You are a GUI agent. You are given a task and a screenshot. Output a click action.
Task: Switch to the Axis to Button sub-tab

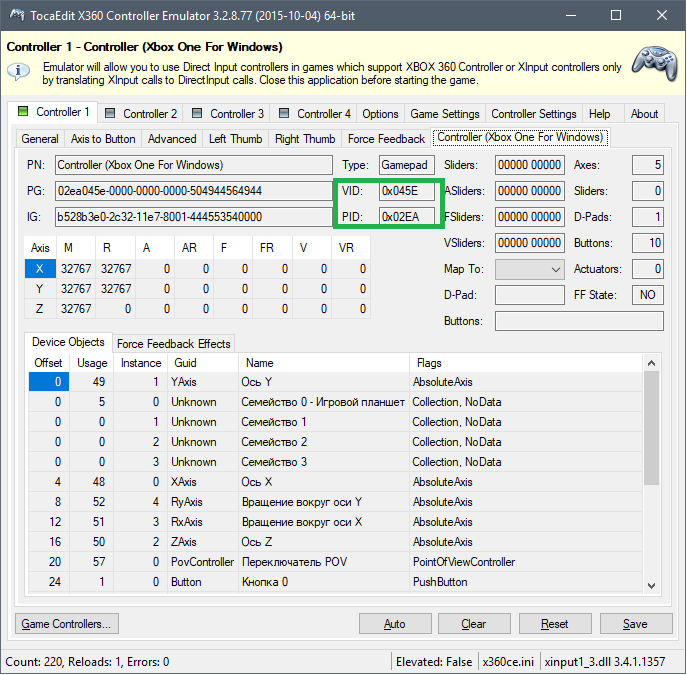(x=103, y=139)
